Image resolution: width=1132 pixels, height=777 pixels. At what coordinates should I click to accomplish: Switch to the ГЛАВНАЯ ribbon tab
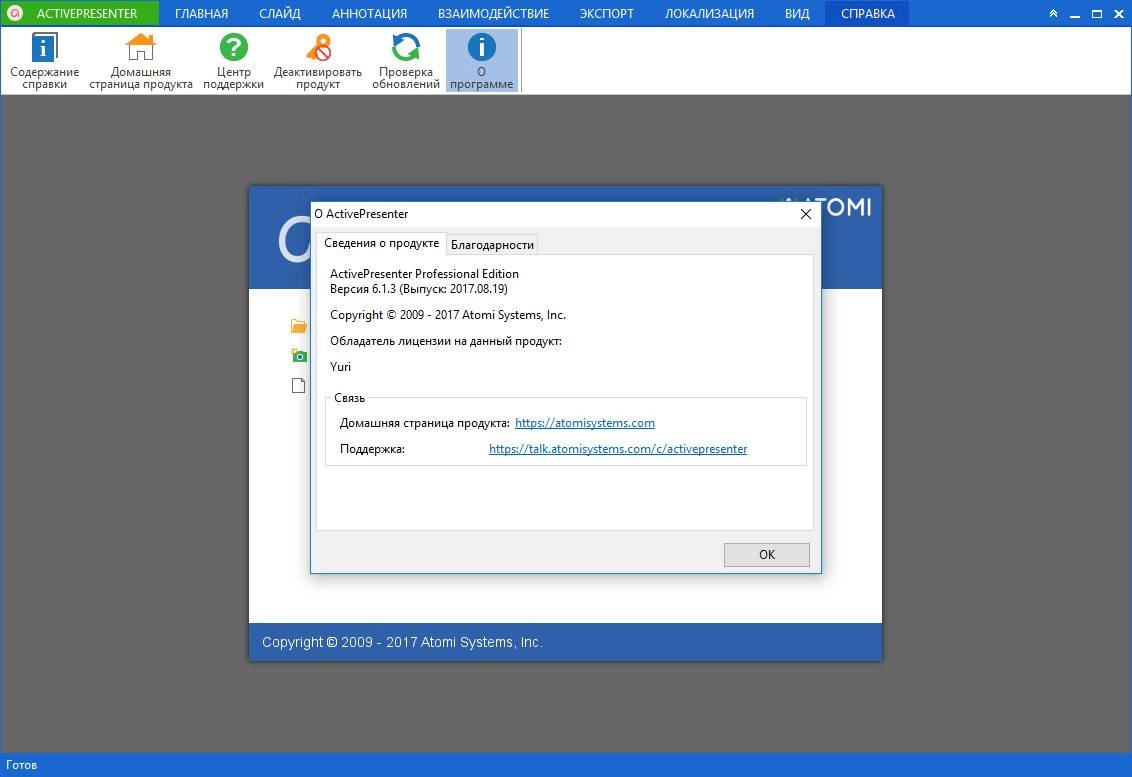pyautogui.click(x=201, y=13)
